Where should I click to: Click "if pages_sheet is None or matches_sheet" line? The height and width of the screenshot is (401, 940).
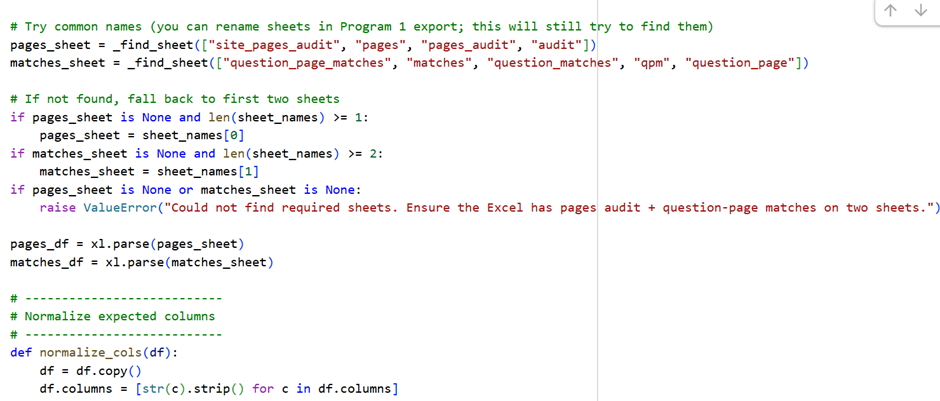click(182, 189)
